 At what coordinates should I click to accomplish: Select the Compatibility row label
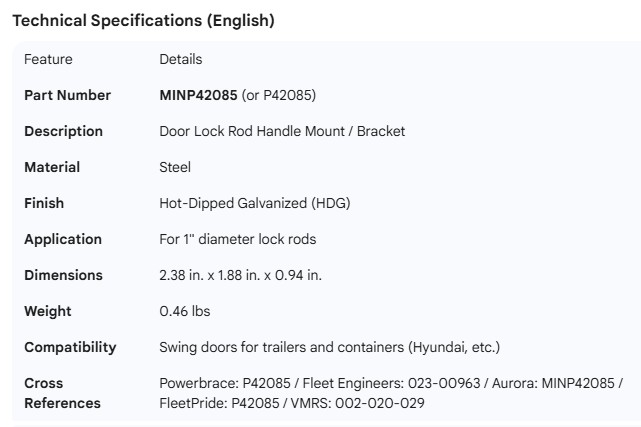70,347
